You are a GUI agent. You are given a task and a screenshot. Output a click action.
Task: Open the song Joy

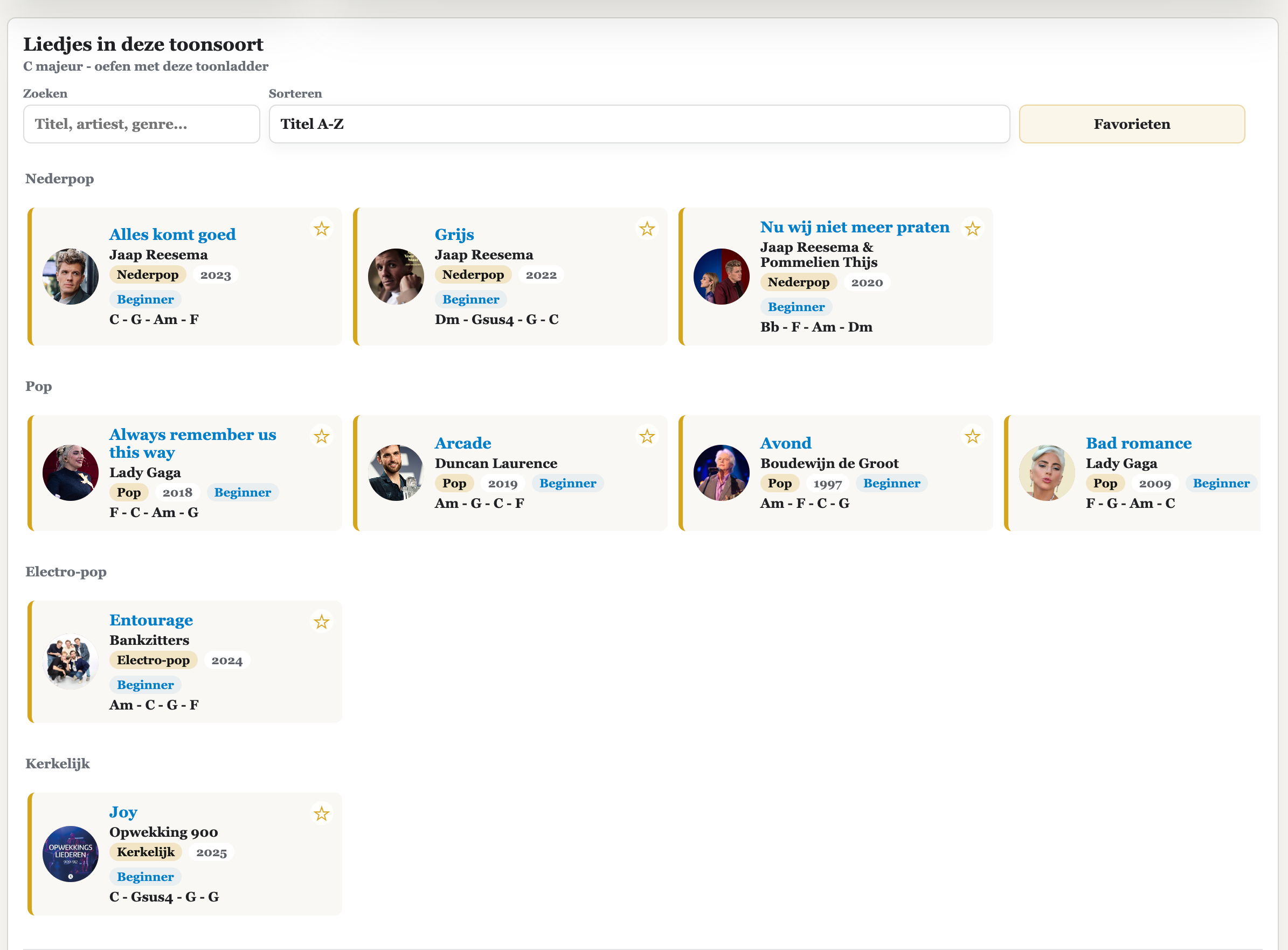click(x=123, y=812)
